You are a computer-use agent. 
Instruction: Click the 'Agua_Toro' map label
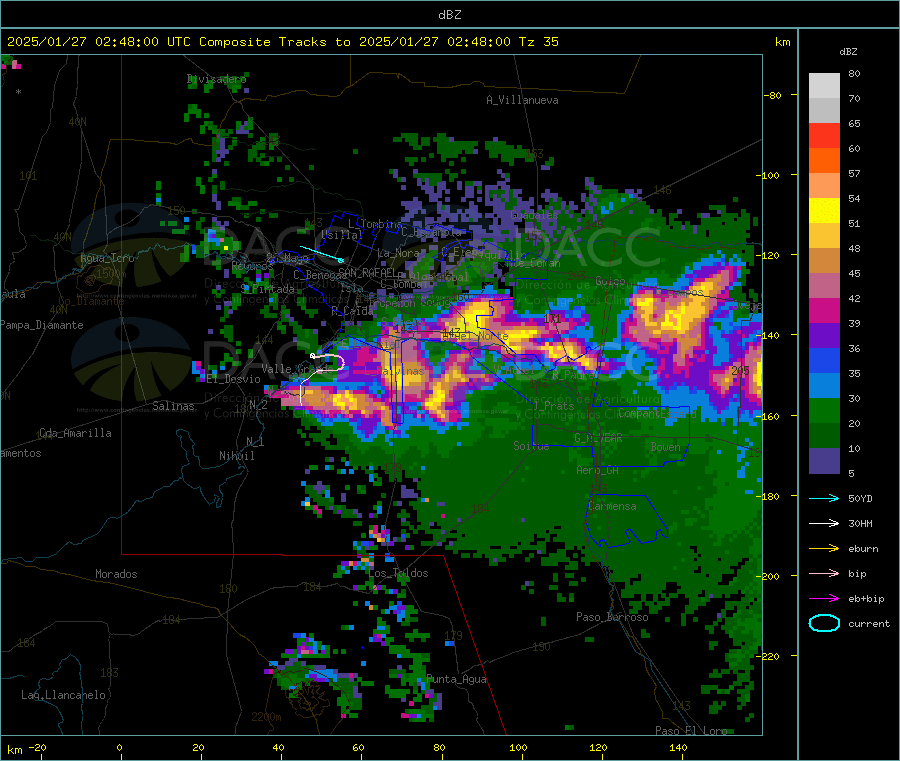(x=107, y=258)
